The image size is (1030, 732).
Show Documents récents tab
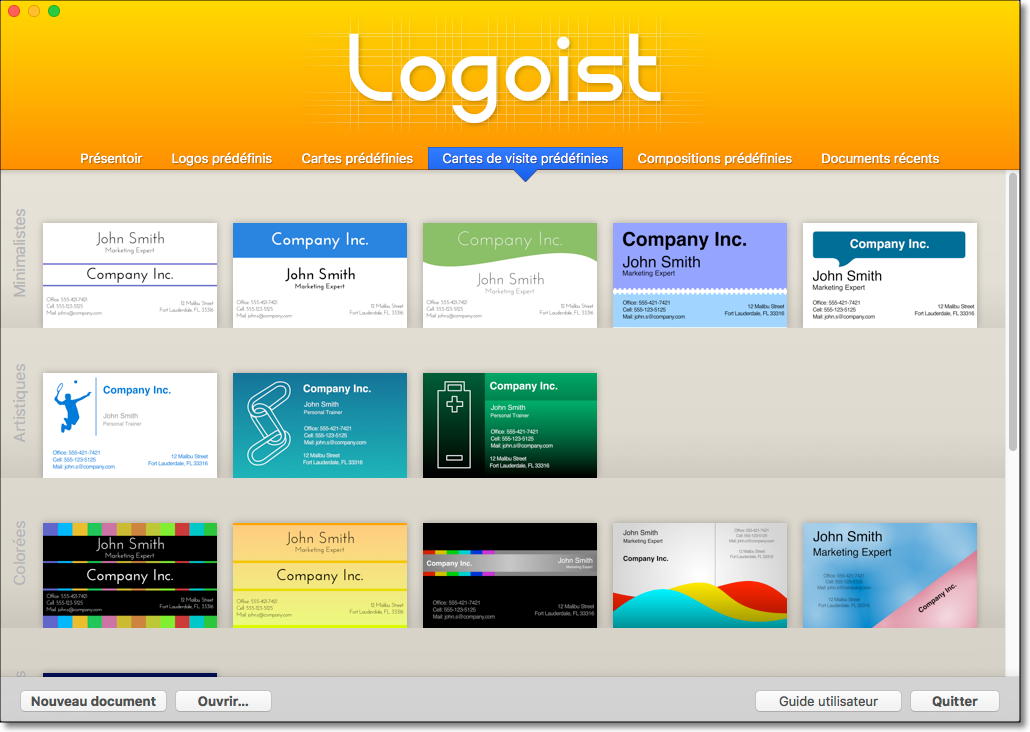point(880,158)
